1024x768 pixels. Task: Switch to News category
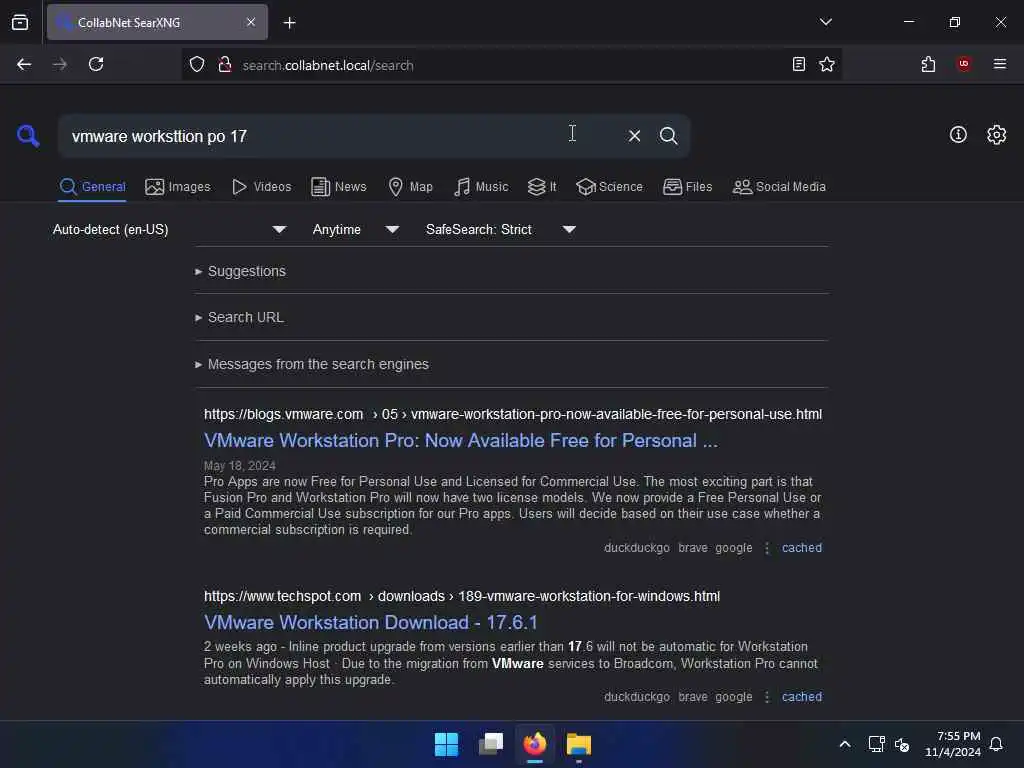[x=338, y=187]
